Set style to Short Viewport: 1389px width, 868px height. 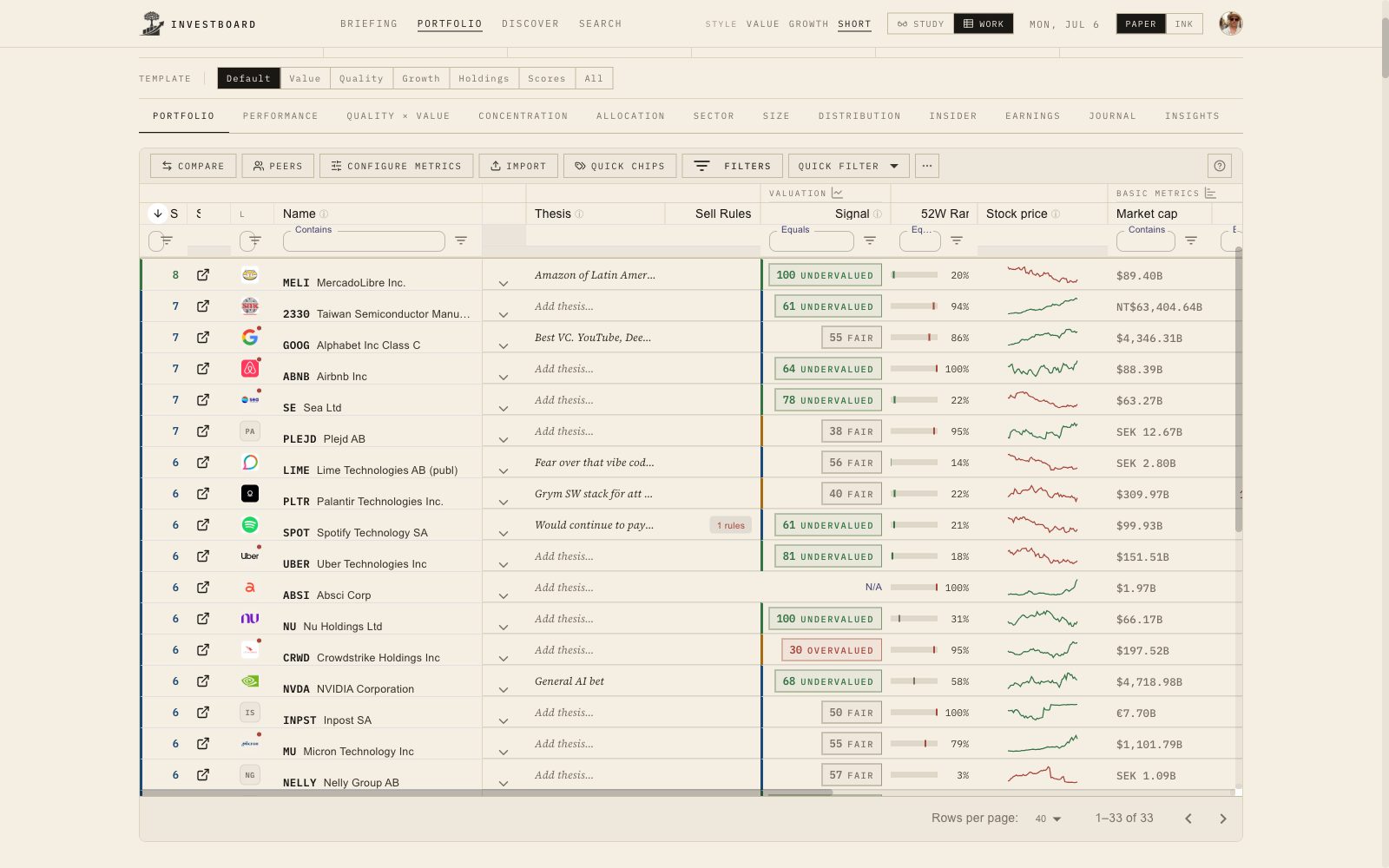[854, 24]
